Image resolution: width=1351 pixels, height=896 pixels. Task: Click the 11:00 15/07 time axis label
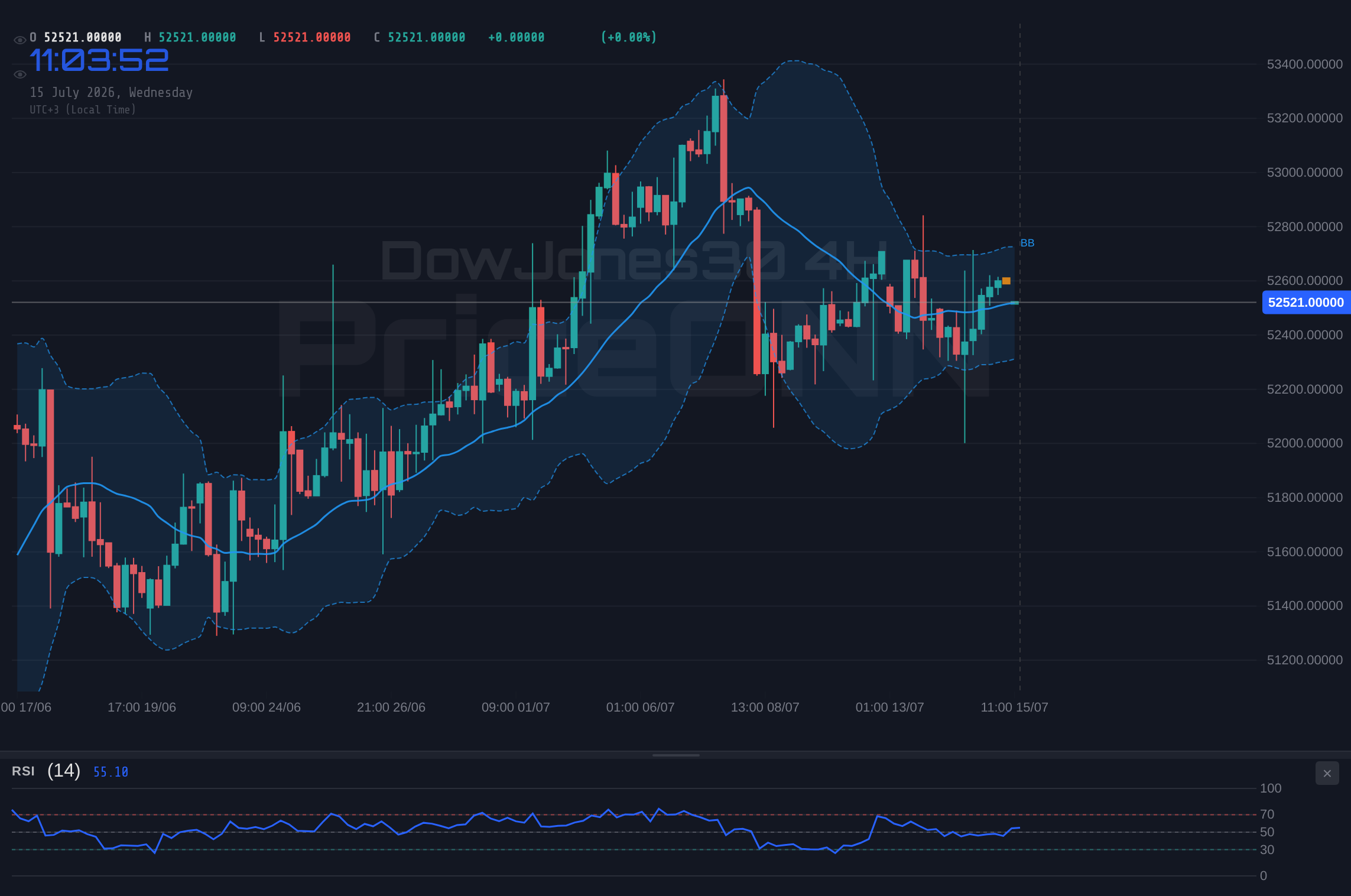pos(1014,707)
